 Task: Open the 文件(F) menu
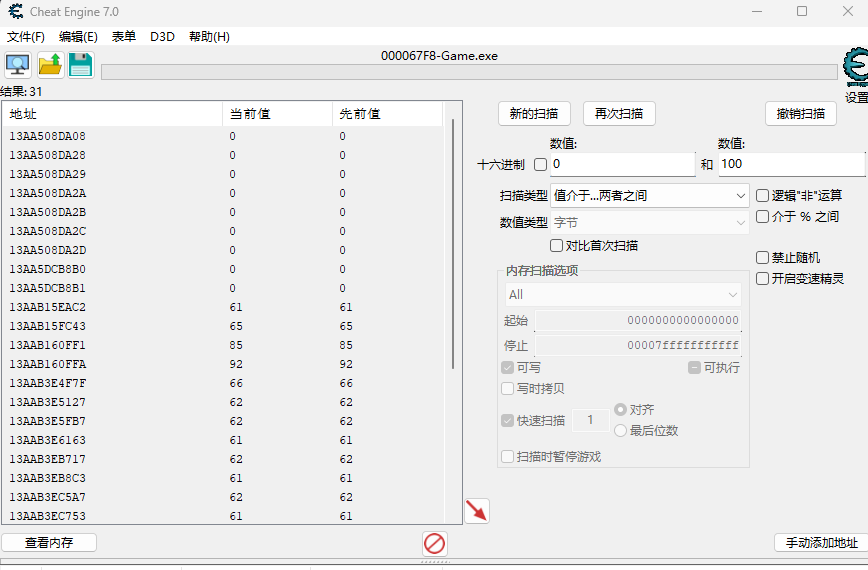click(x=25, y=37)
